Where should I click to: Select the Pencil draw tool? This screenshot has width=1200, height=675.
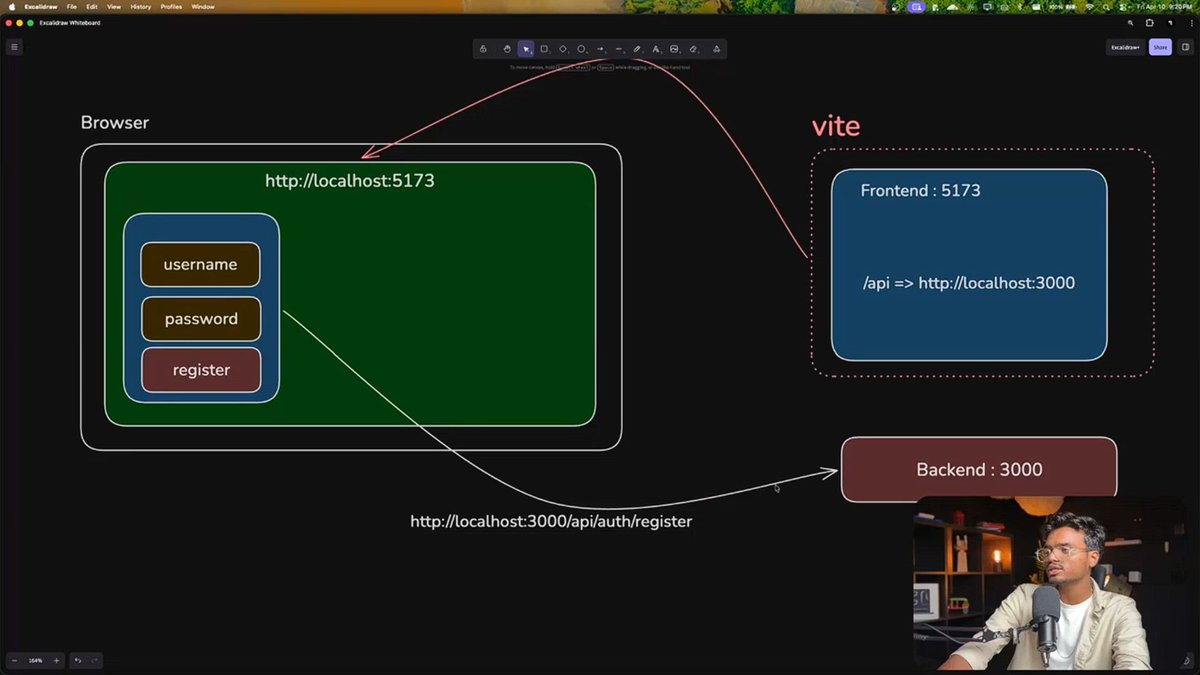pos(637,49)
